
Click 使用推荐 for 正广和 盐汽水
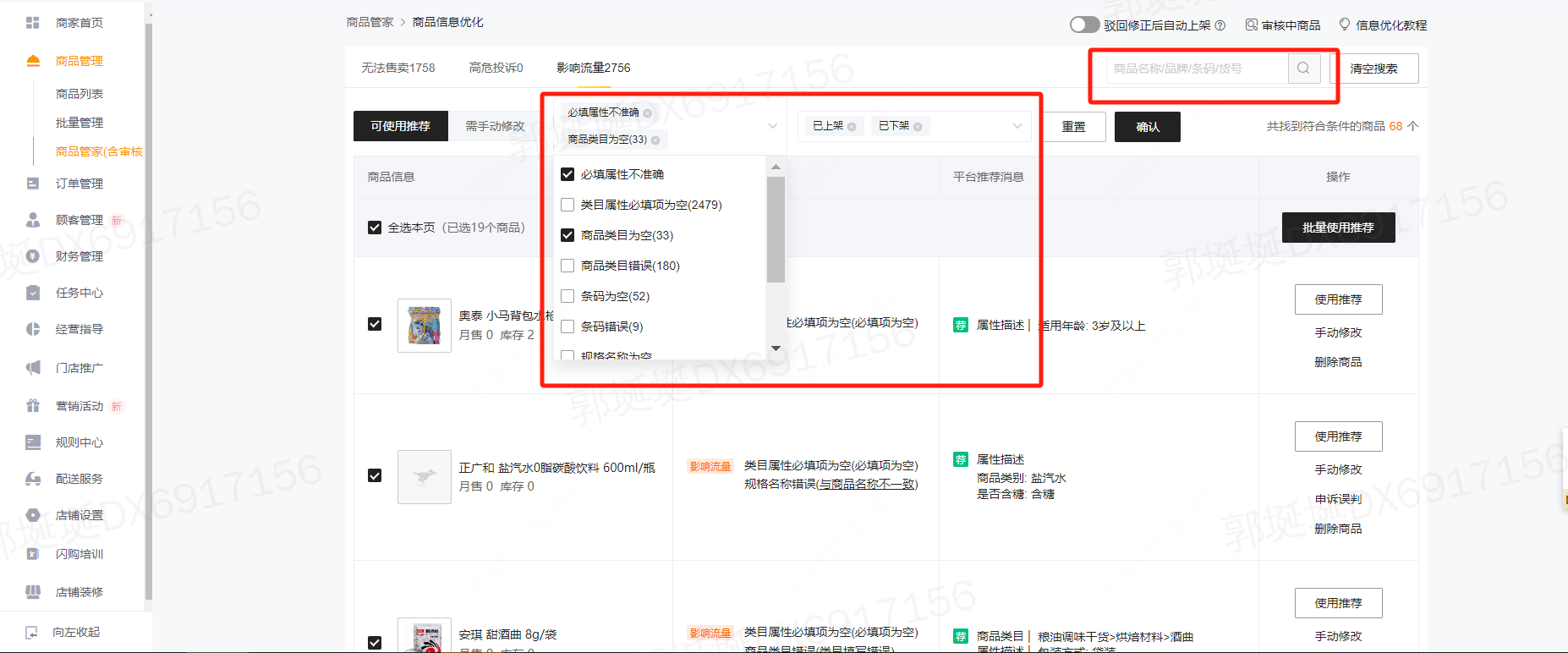point(1339,436)
